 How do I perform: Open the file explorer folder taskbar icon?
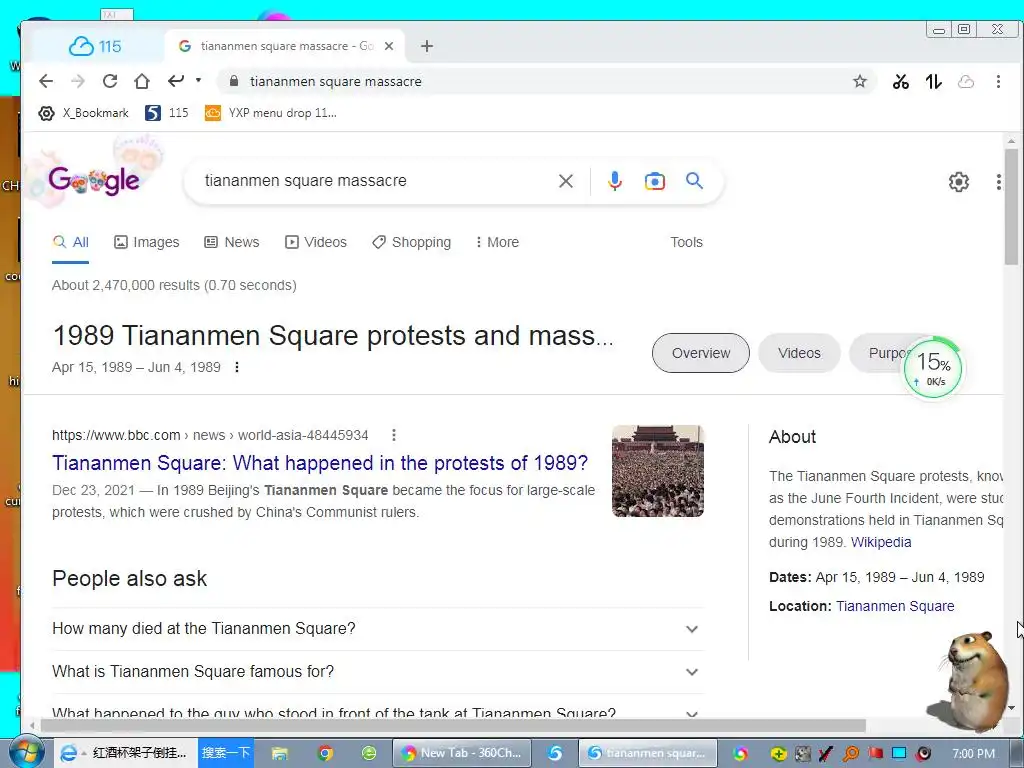coord(280,754)
